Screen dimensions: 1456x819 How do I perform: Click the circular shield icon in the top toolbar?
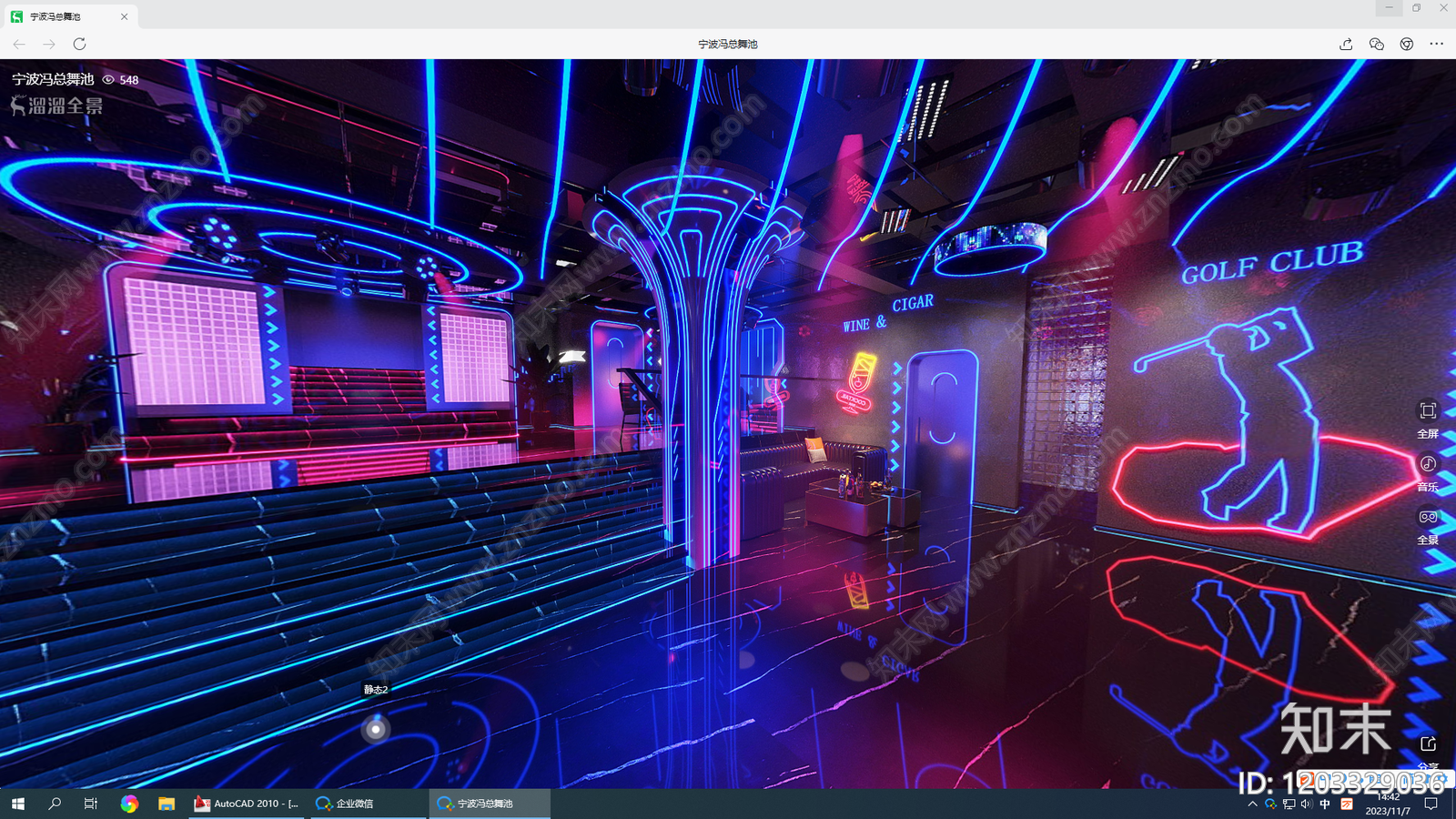1407,44
